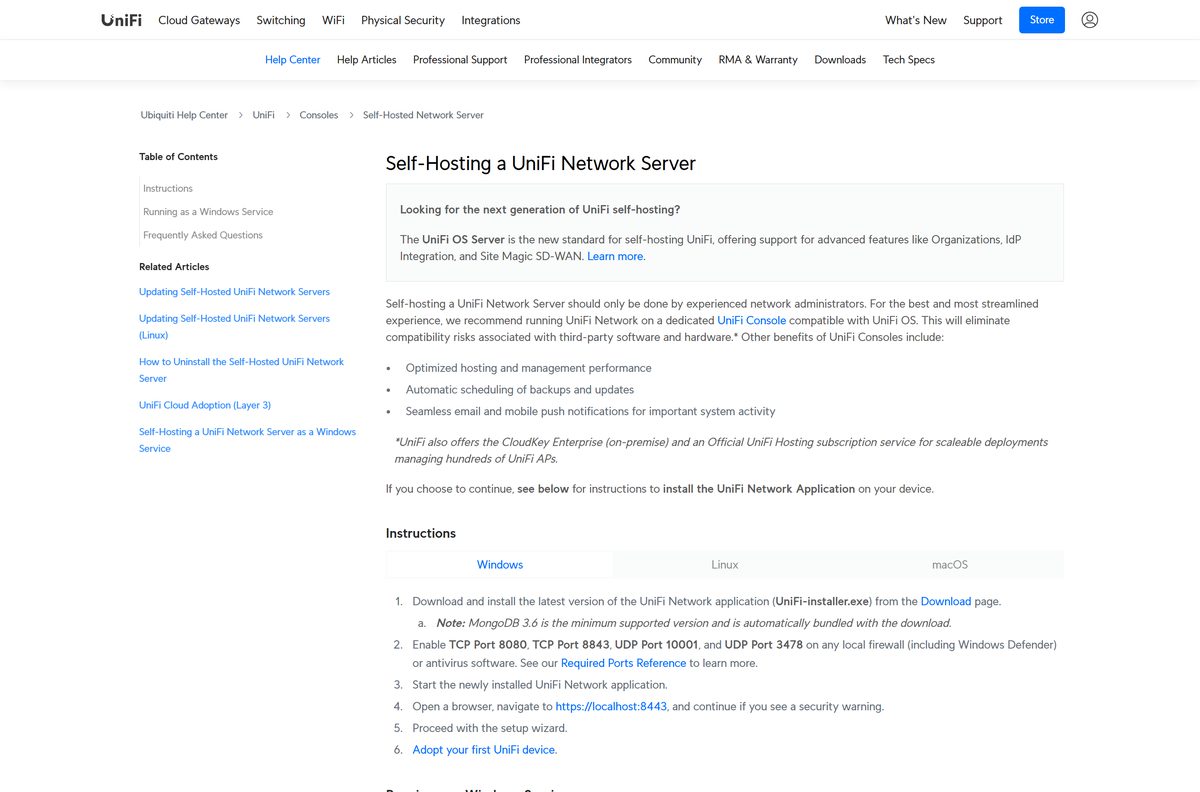
Task: Click the UniFi logo in header
Action: [x=121, y=20]
